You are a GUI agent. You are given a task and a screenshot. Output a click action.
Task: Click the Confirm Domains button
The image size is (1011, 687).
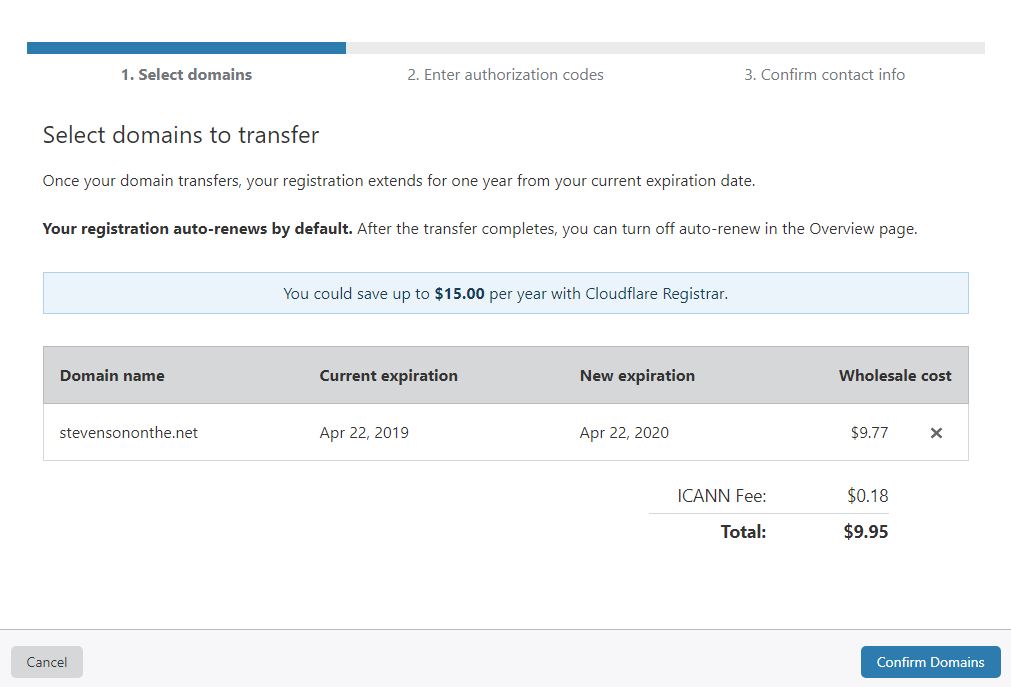tap(930, 662)
